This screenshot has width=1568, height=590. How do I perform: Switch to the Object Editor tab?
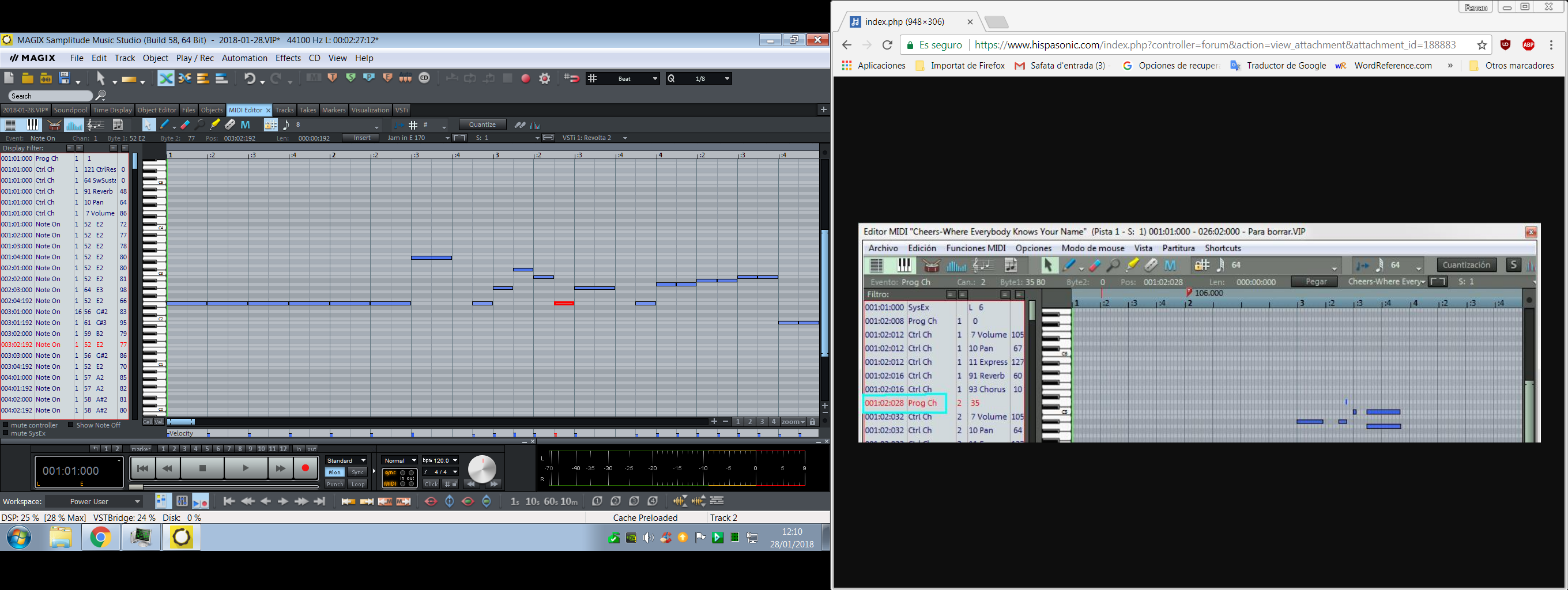pos(156,110)
